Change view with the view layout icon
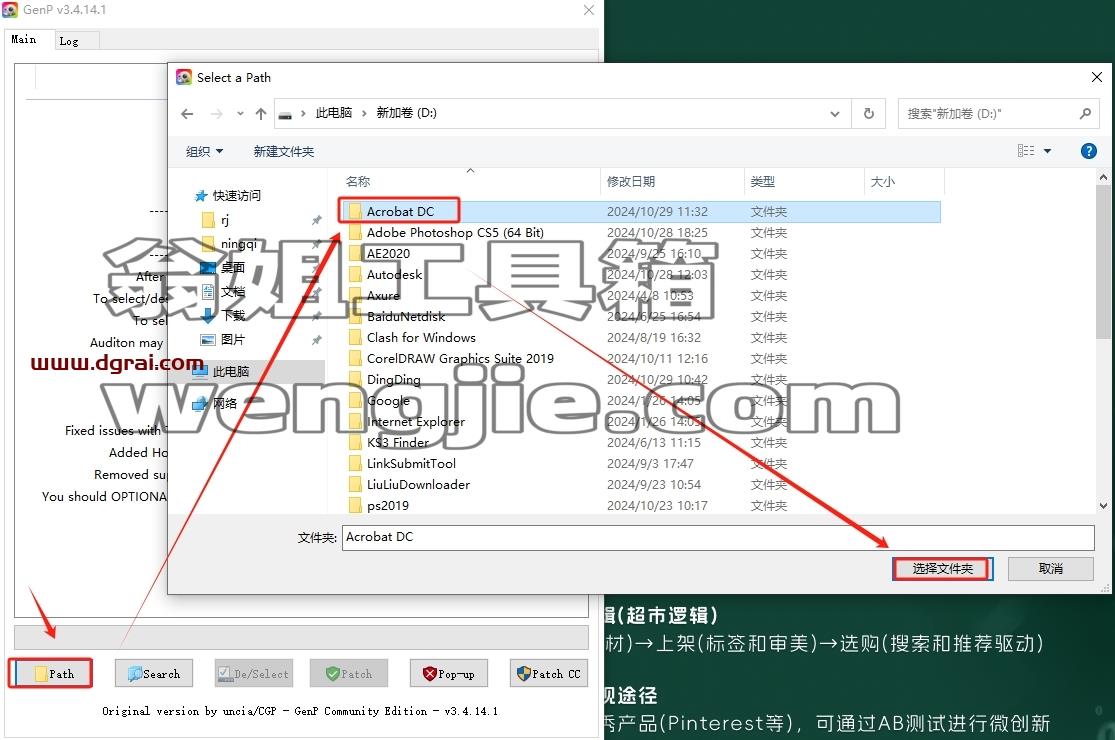1115x740 pixels. click(x=1025, y=151)
